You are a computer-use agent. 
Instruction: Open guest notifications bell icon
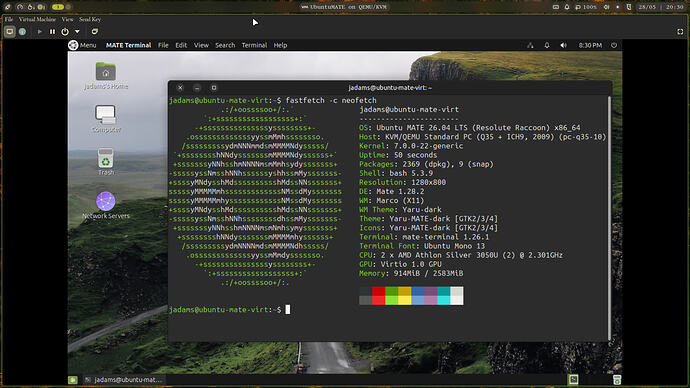click(547, 45)
